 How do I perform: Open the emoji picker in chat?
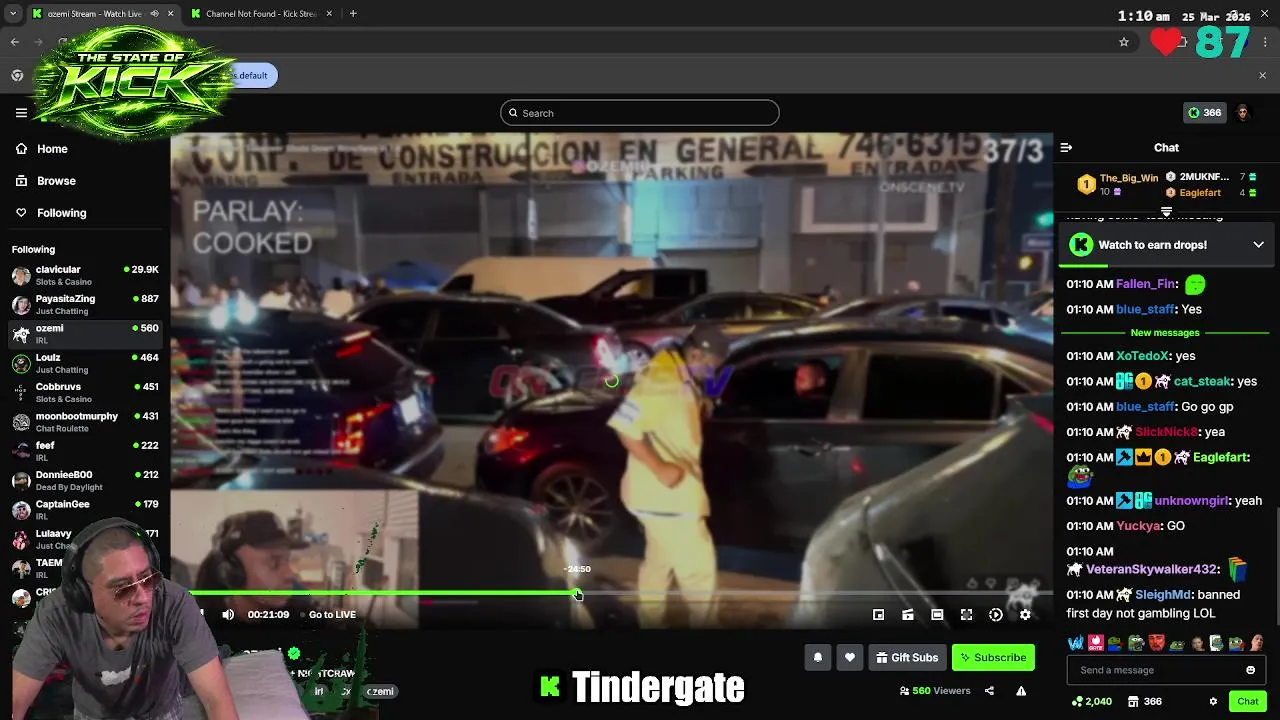[x=1250, y=670]
